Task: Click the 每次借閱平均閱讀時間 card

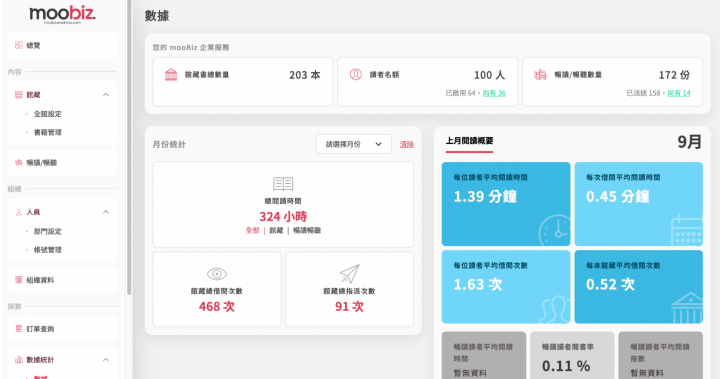Action: pyautogui.click(x=638, y=204)
